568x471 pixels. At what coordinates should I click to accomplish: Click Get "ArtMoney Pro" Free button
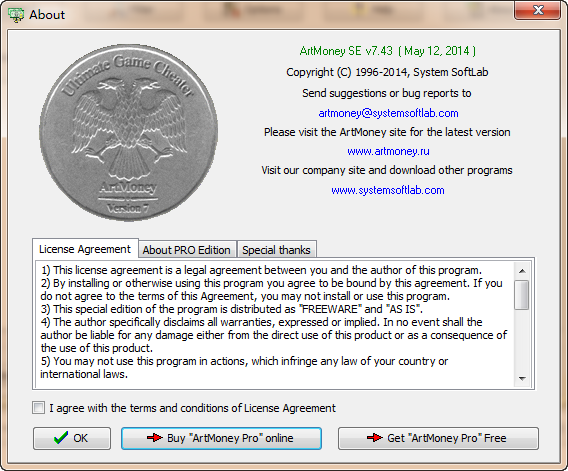[438, 438]
